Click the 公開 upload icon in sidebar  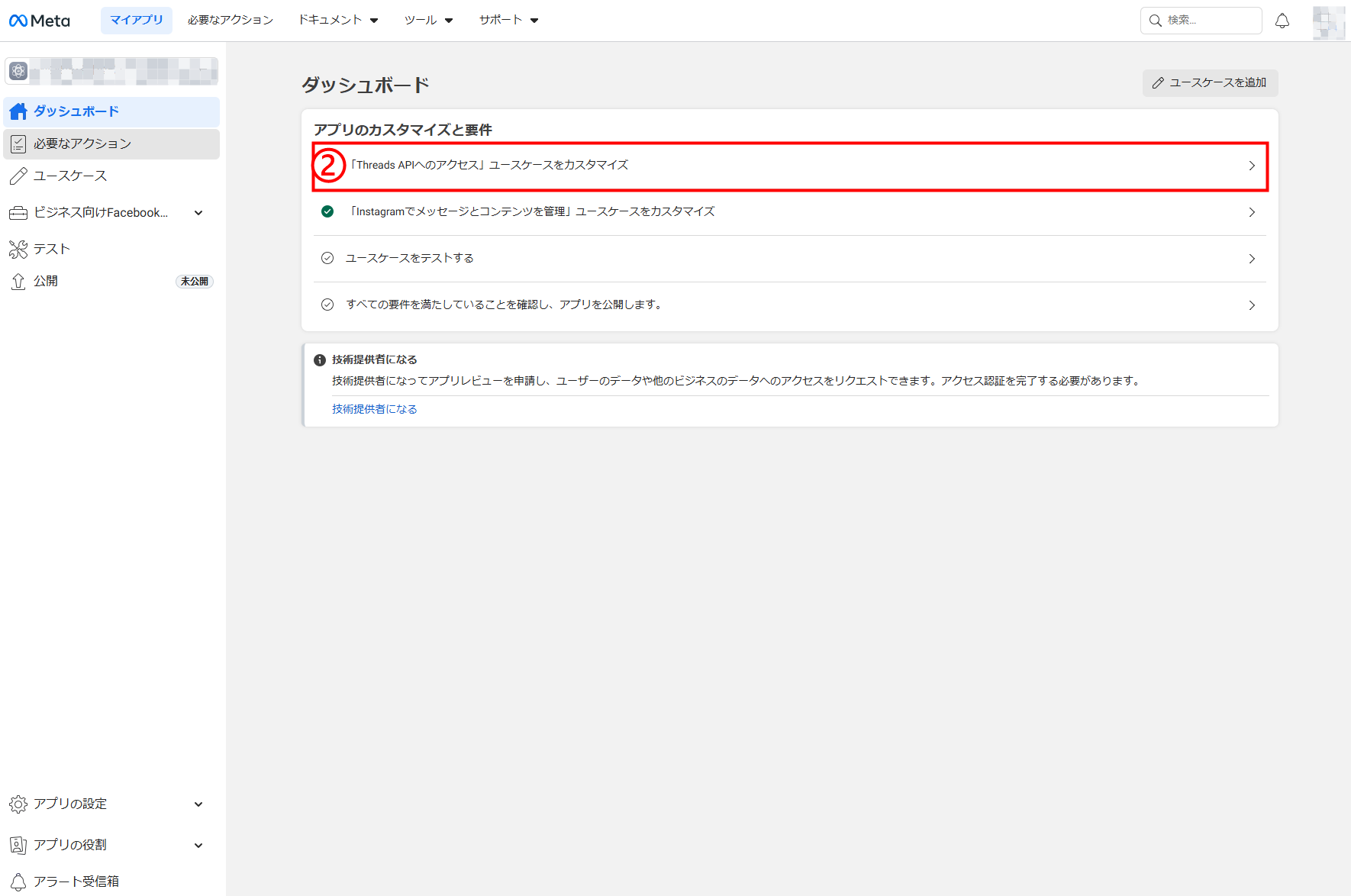click(x=18, y=282)
